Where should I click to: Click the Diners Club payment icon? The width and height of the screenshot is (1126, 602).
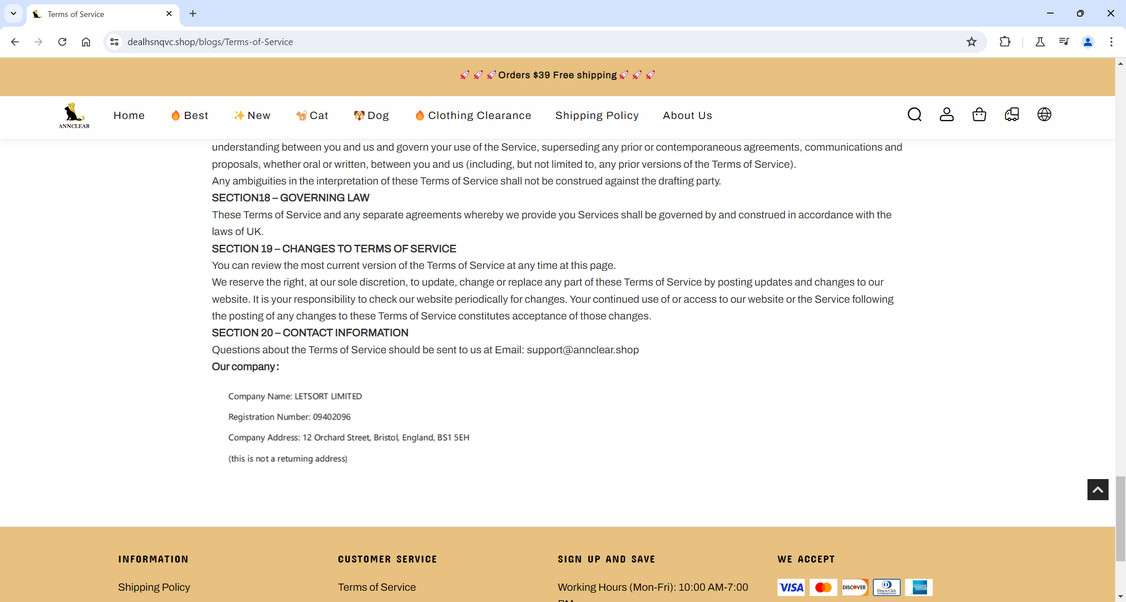[x=887, y=588]
